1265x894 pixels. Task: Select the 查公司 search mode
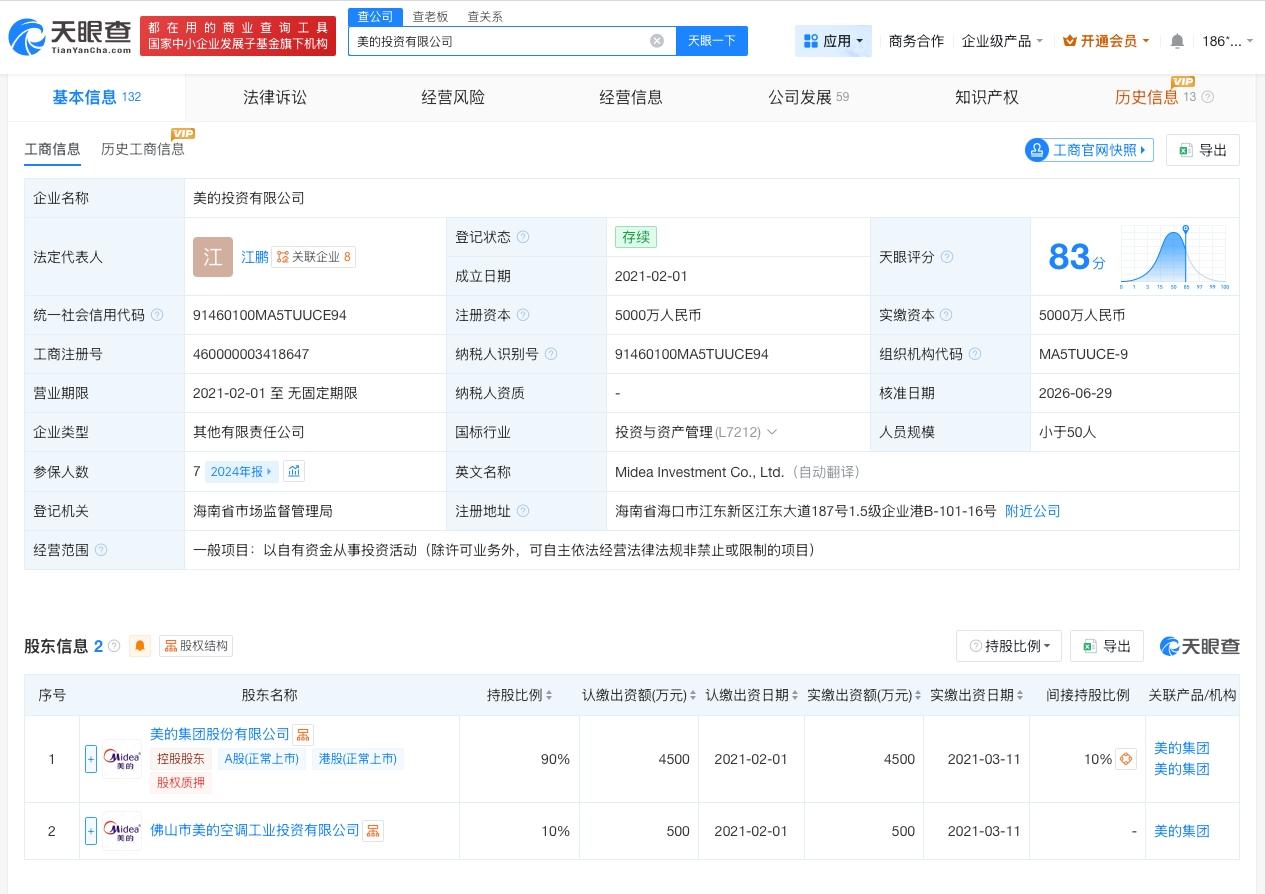(x=376, y=16)
